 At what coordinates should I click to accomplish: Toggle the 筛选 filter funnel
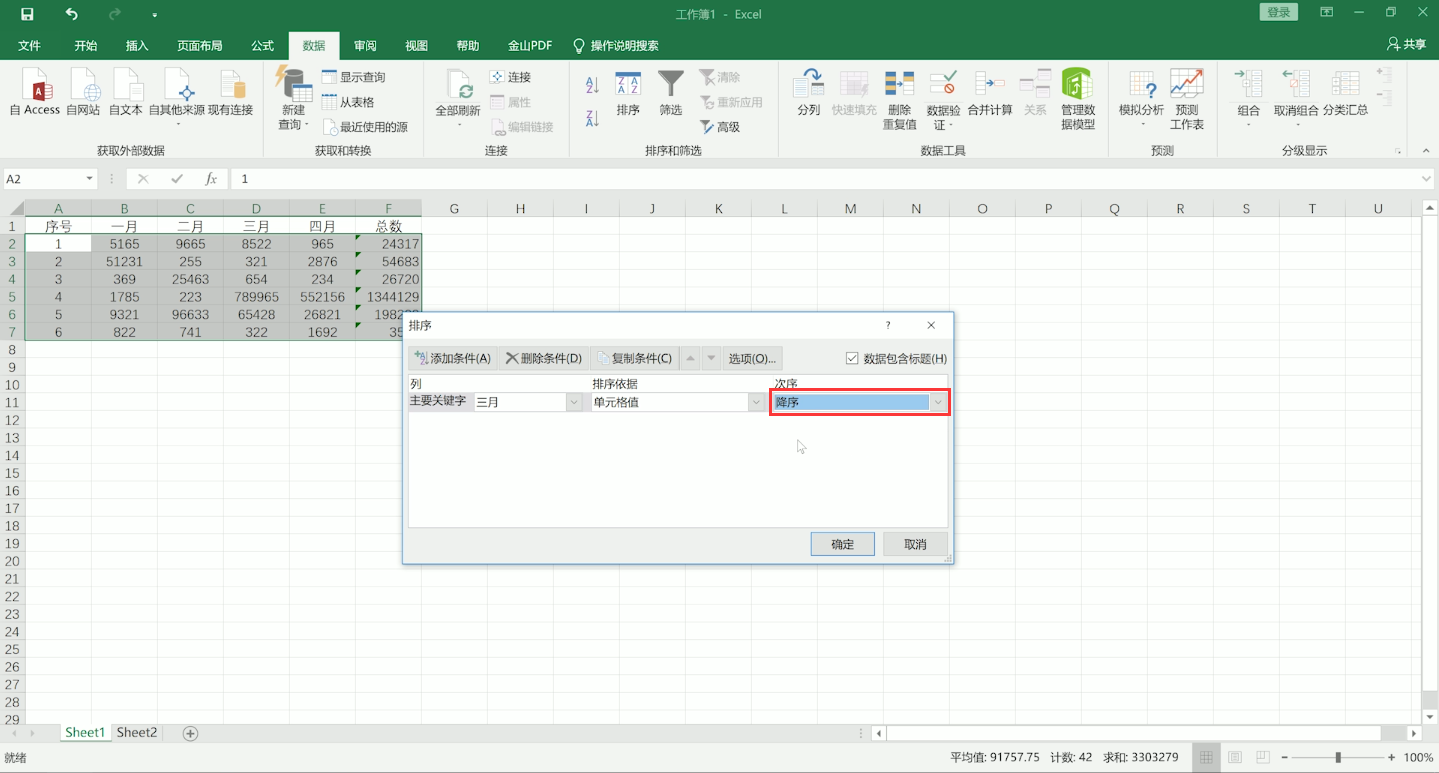[x=671, y=94]
